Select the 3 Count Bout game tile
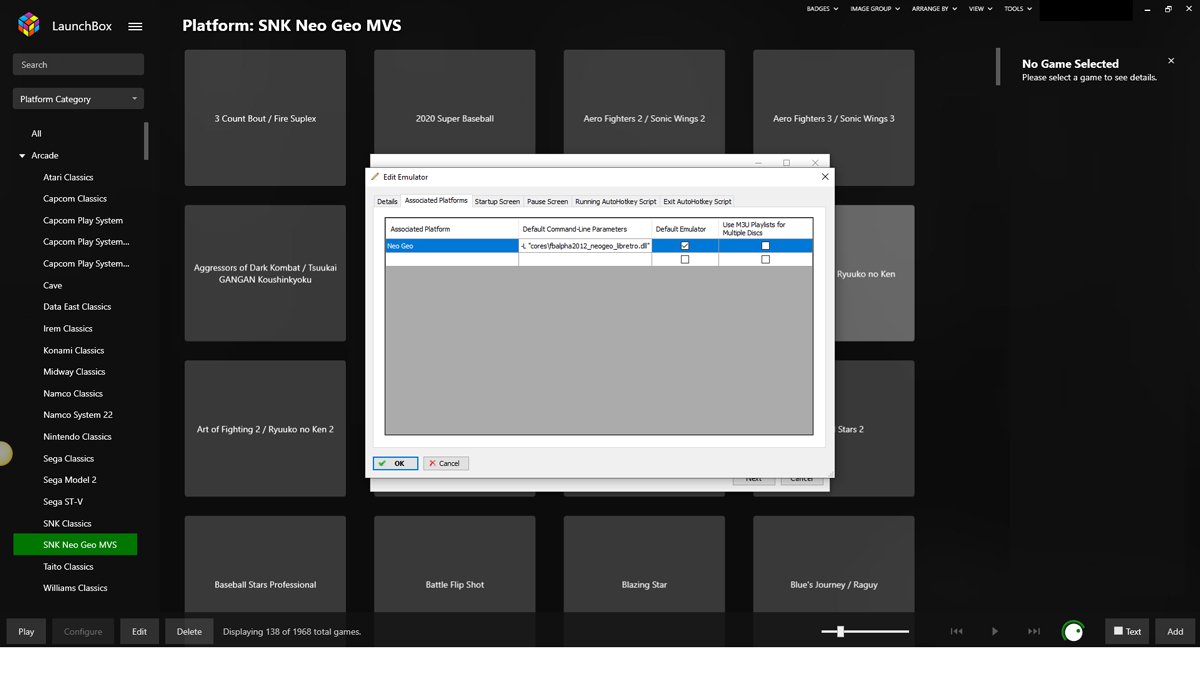The width and height of the screenshot is (1200, 675). click(265, 118)
